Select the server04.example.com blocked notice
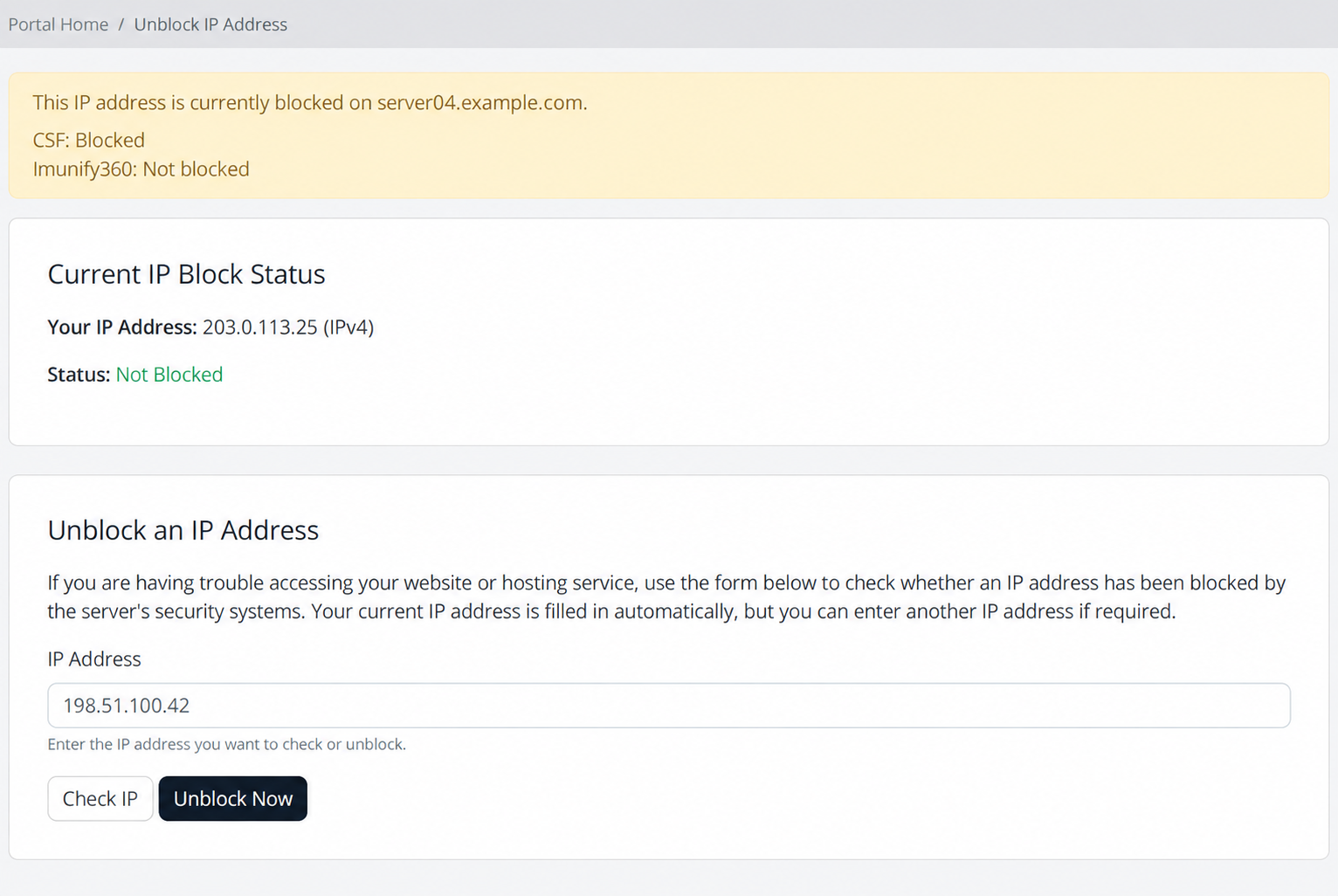Screen dimensions: 1338x896 click(x=310, y=102)
